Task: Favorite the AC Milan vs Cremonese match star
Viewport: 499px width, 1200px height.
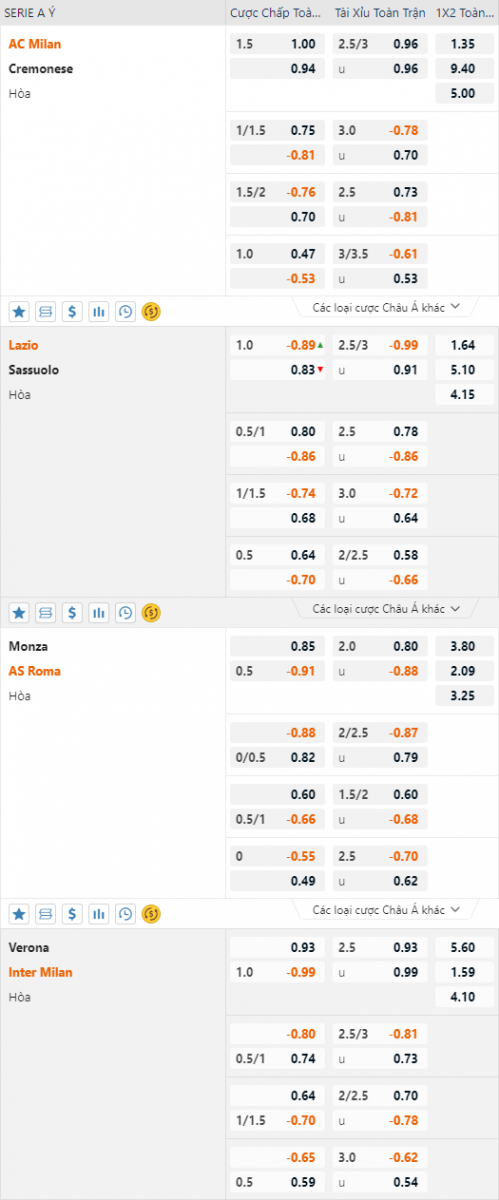Action: point(19,311)
